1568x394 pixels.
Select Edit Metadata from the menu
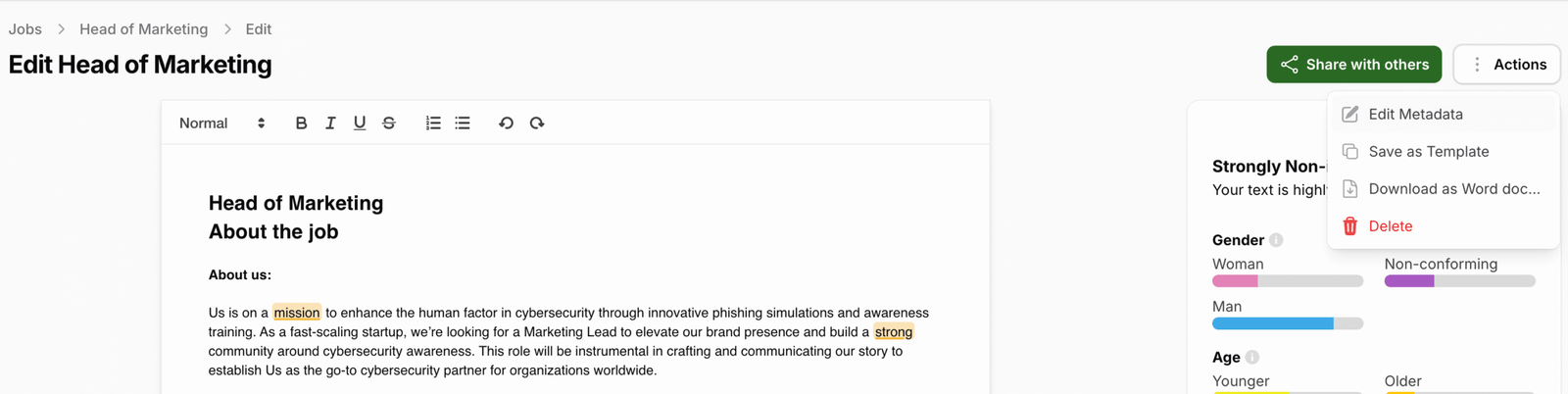(1415, 115)
